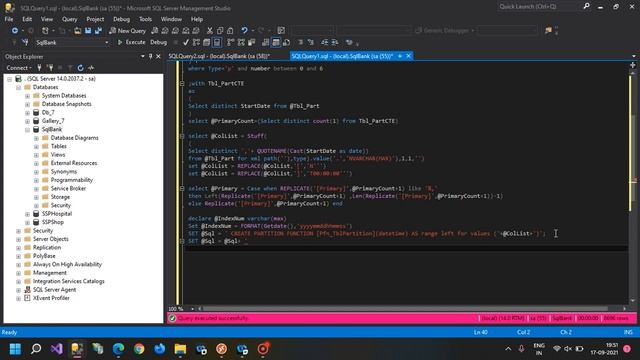
Task: Execute the current SQL query
Action: pos(131,42)
